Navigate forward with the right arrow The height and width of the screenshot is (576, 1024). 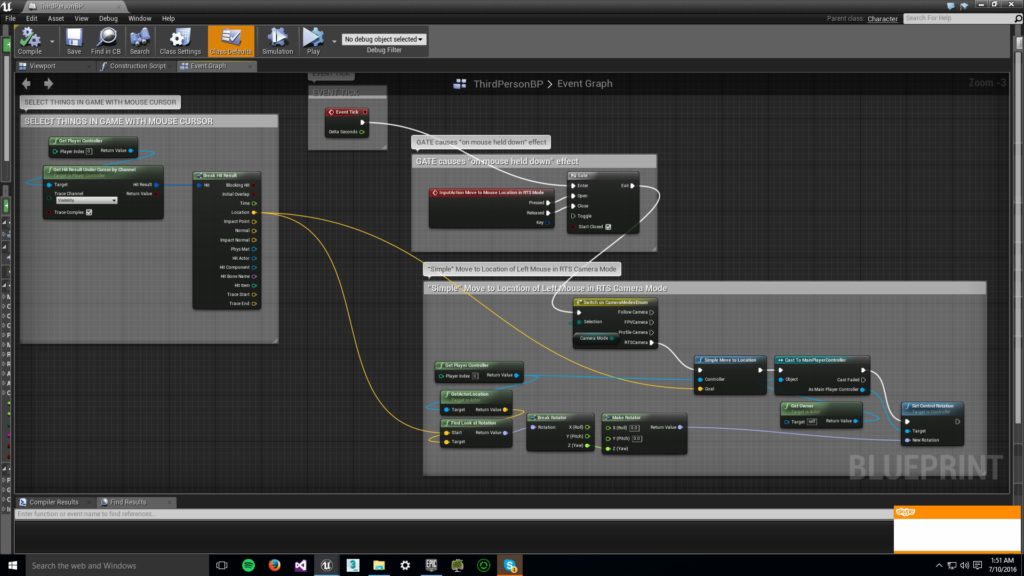click(48, 84)
